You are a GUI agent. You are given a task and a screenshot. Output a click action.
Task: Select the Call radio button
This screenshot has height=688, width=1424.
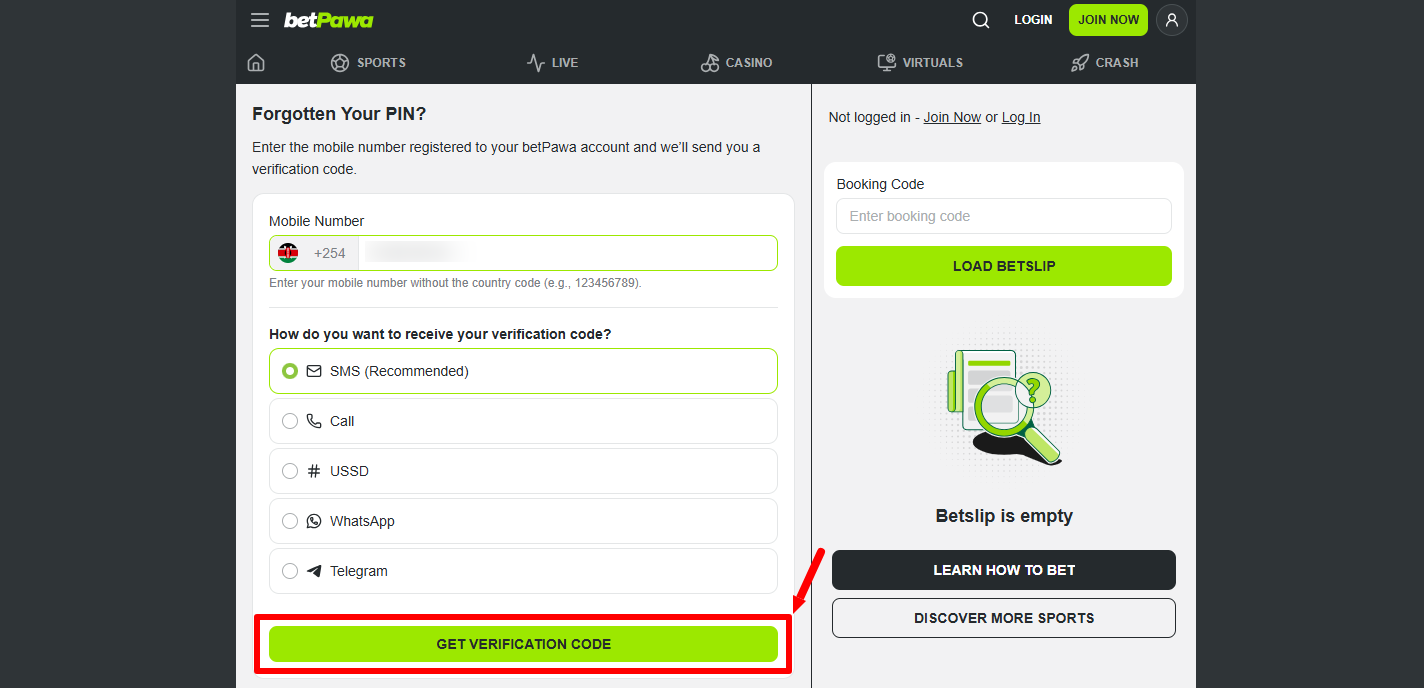click(290, 421)
